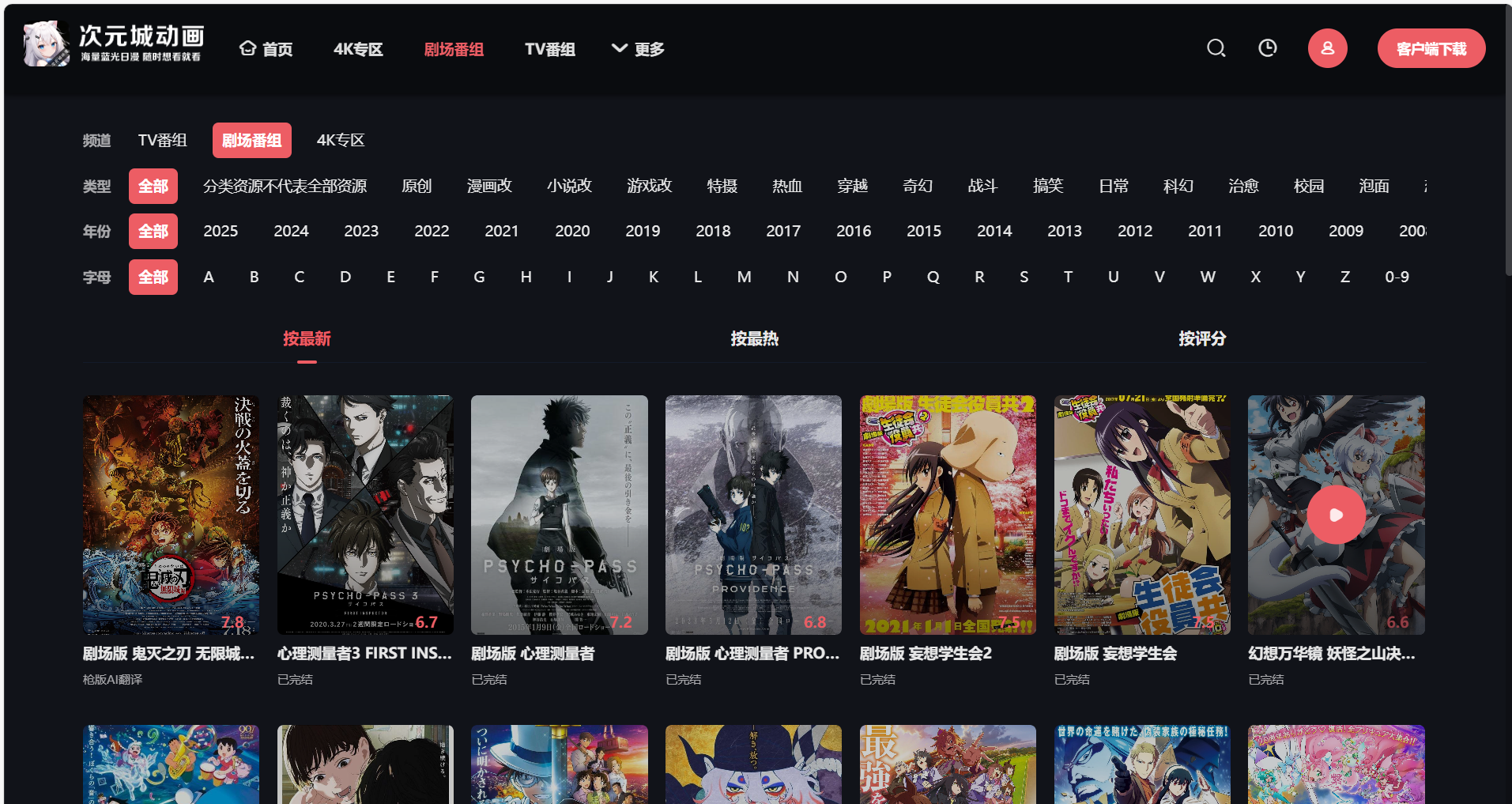Open 心理测量者3 FIRST INSPECTOR poster
Screen dimensions: 1512x804
coord(365,515)
